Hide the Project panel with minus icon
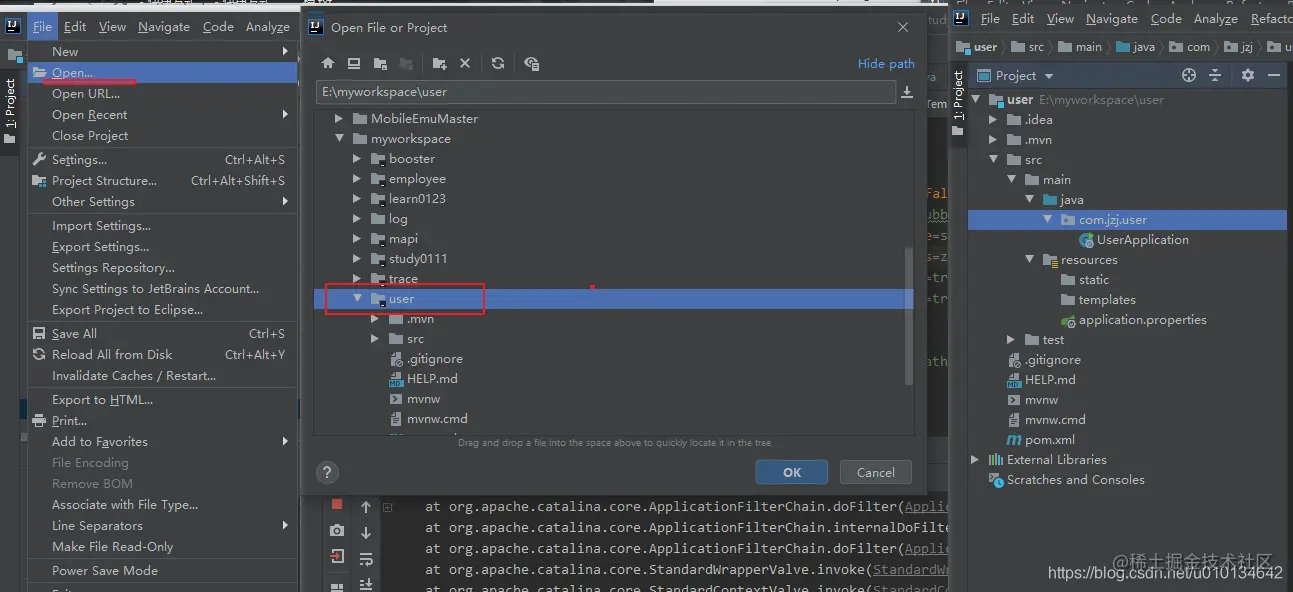The image size is (1293, 592). [x=1274, y=75]
